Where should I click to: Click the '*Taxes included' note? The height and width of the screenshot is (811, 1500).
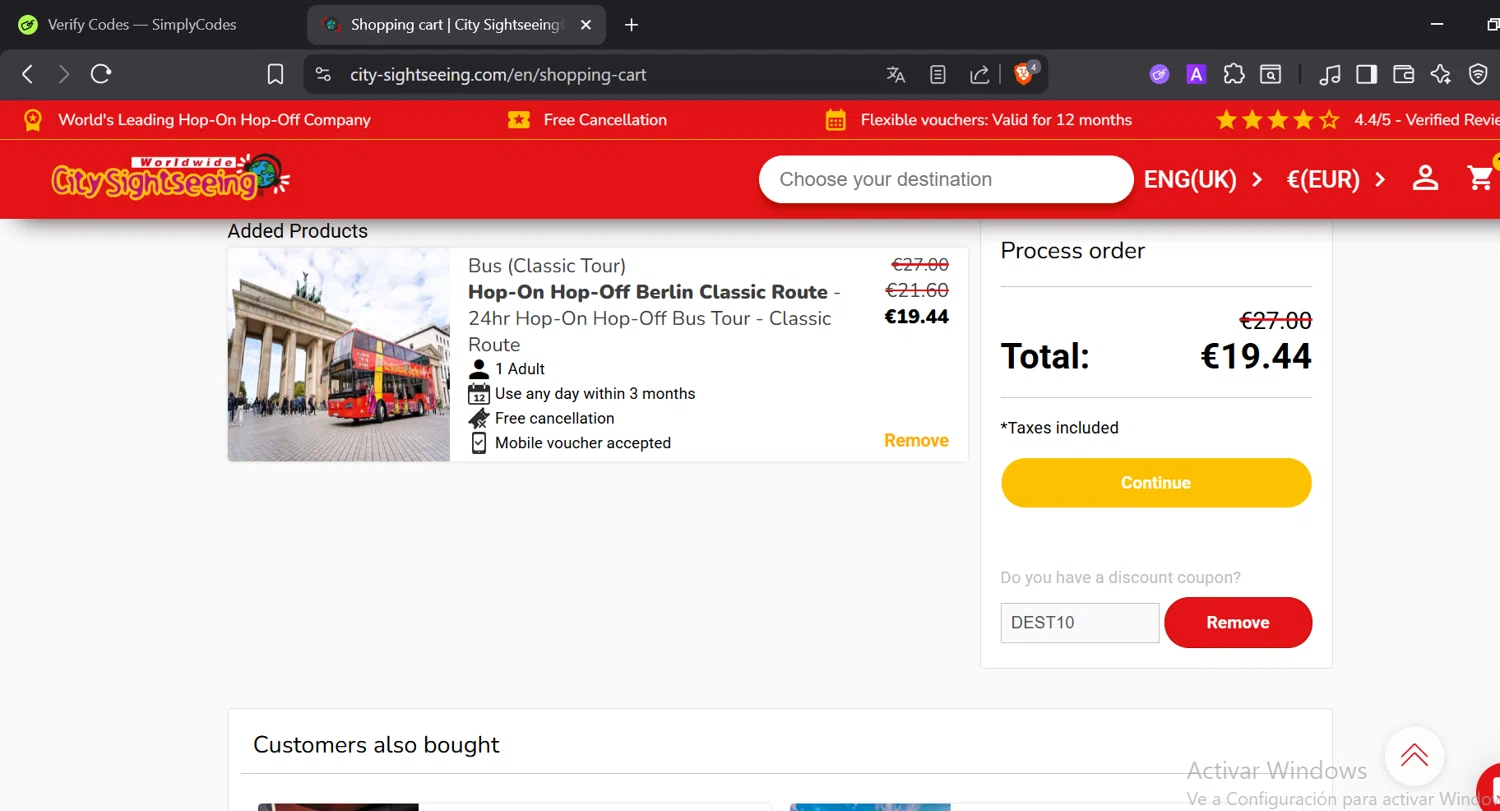1060,428
